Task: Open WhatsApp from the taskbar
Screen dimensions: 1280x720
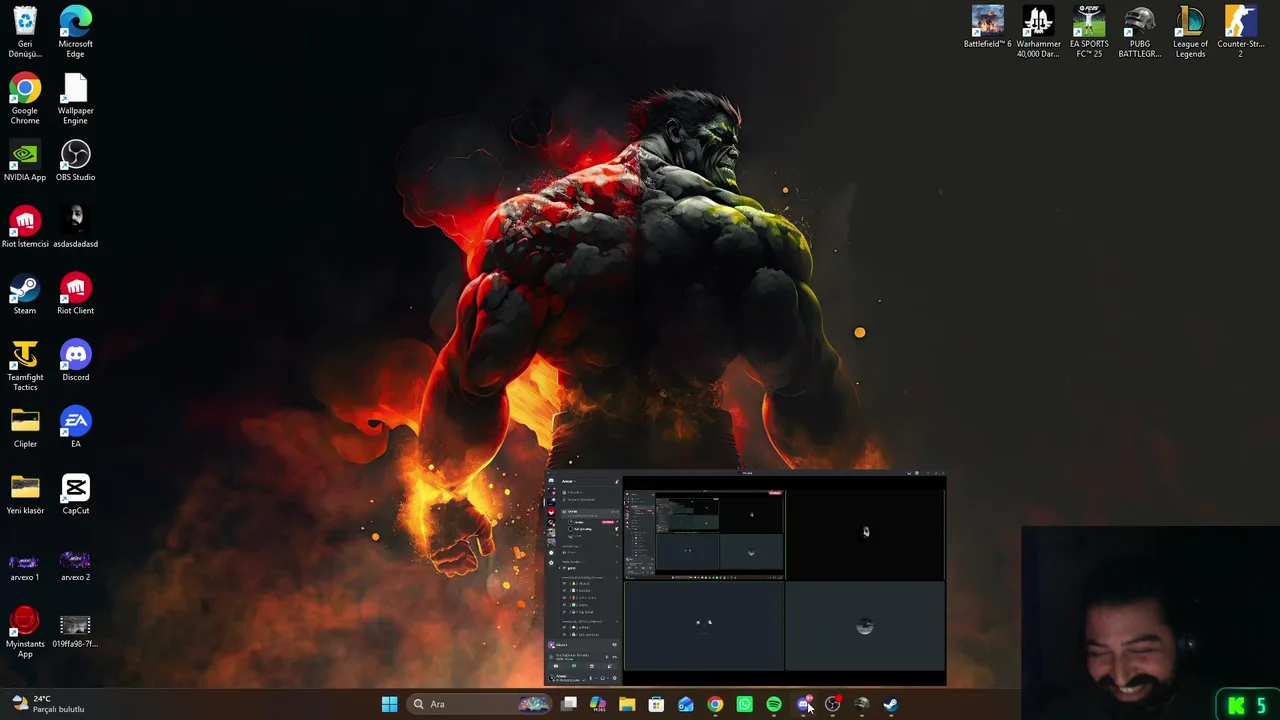Action: pyautogui.click(x=744, y=704)
